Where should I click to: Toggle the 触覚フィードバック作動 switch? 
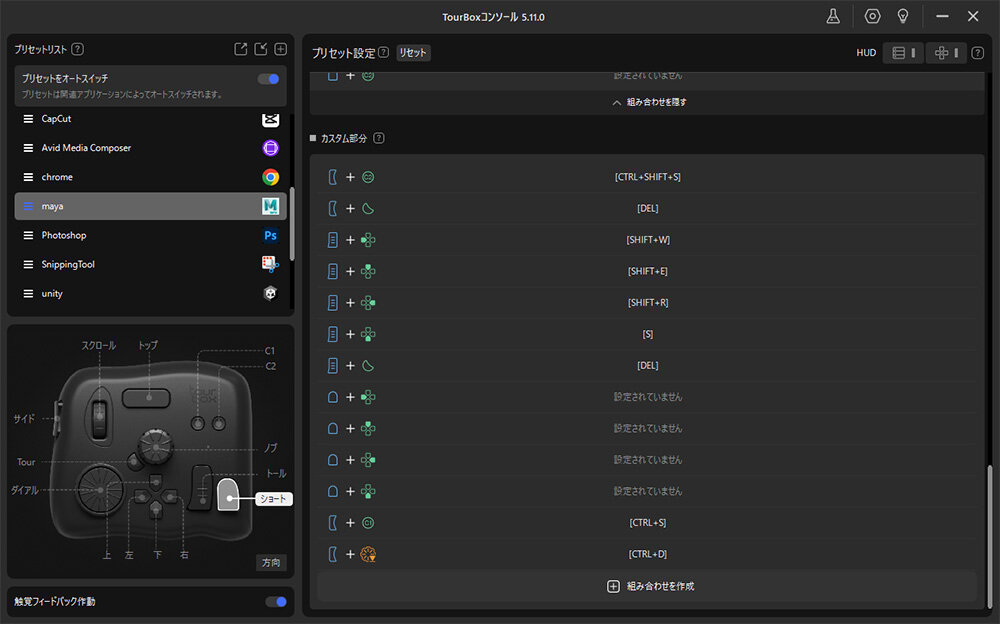click(275, 602)
